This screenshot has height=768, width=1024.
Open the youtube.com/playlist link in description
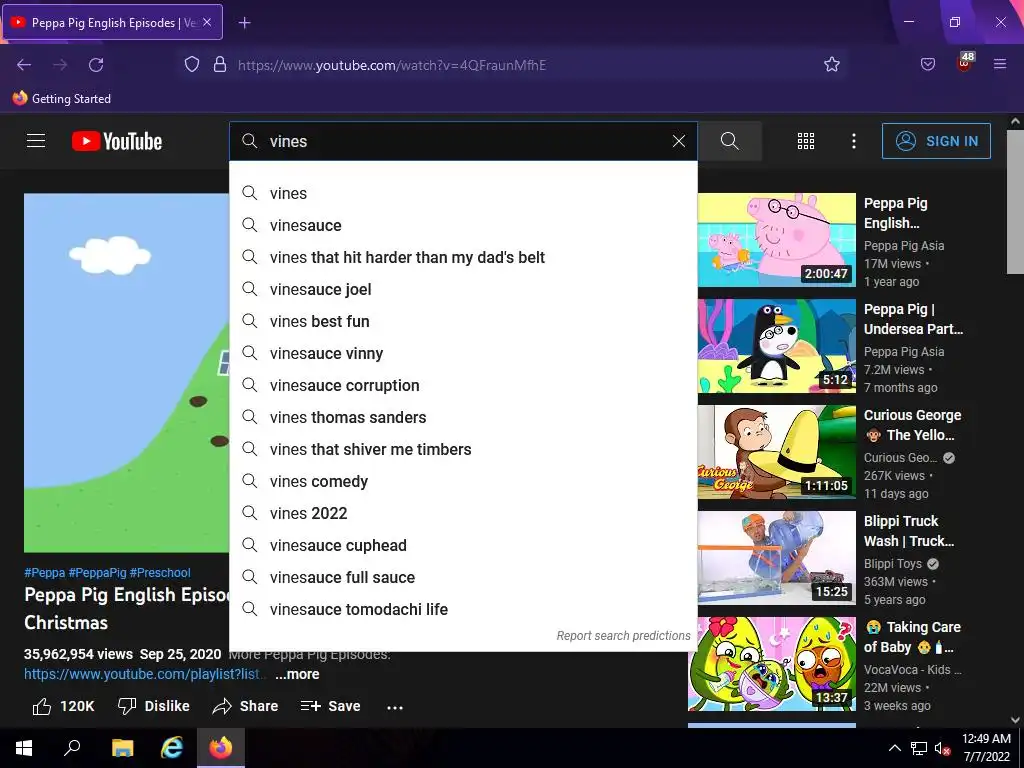142,674
